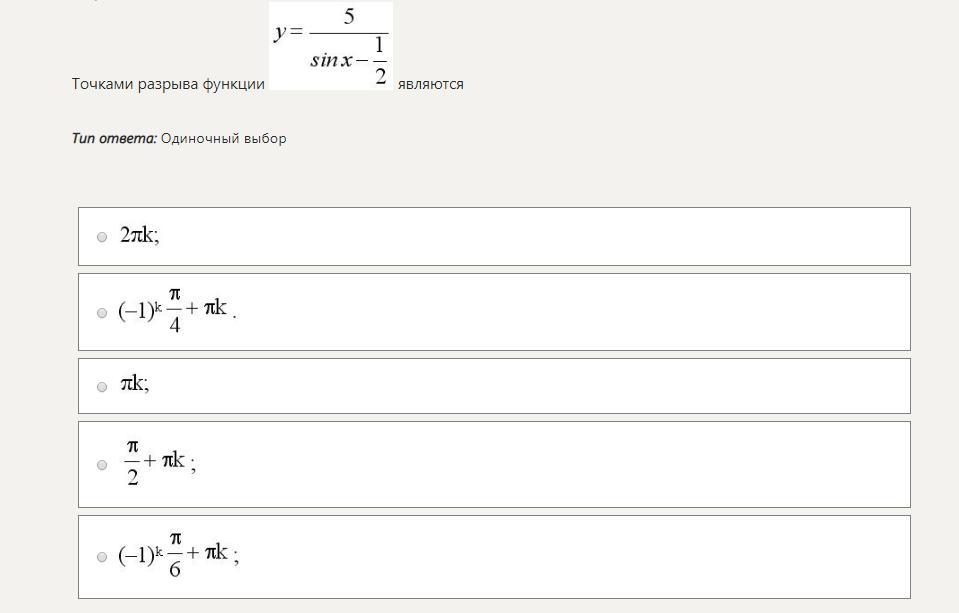
Task: Click the 1/2 fraction in the formula denominator
Action: point(380,61)
